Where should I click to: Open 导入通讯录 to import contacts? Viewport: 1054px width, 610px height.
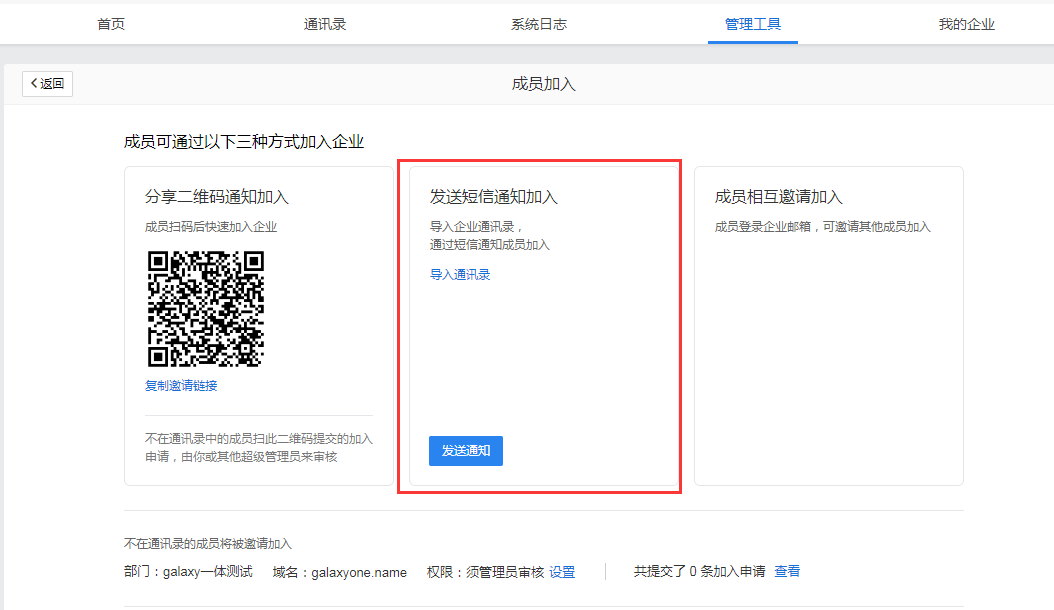(x=460, y=273)
